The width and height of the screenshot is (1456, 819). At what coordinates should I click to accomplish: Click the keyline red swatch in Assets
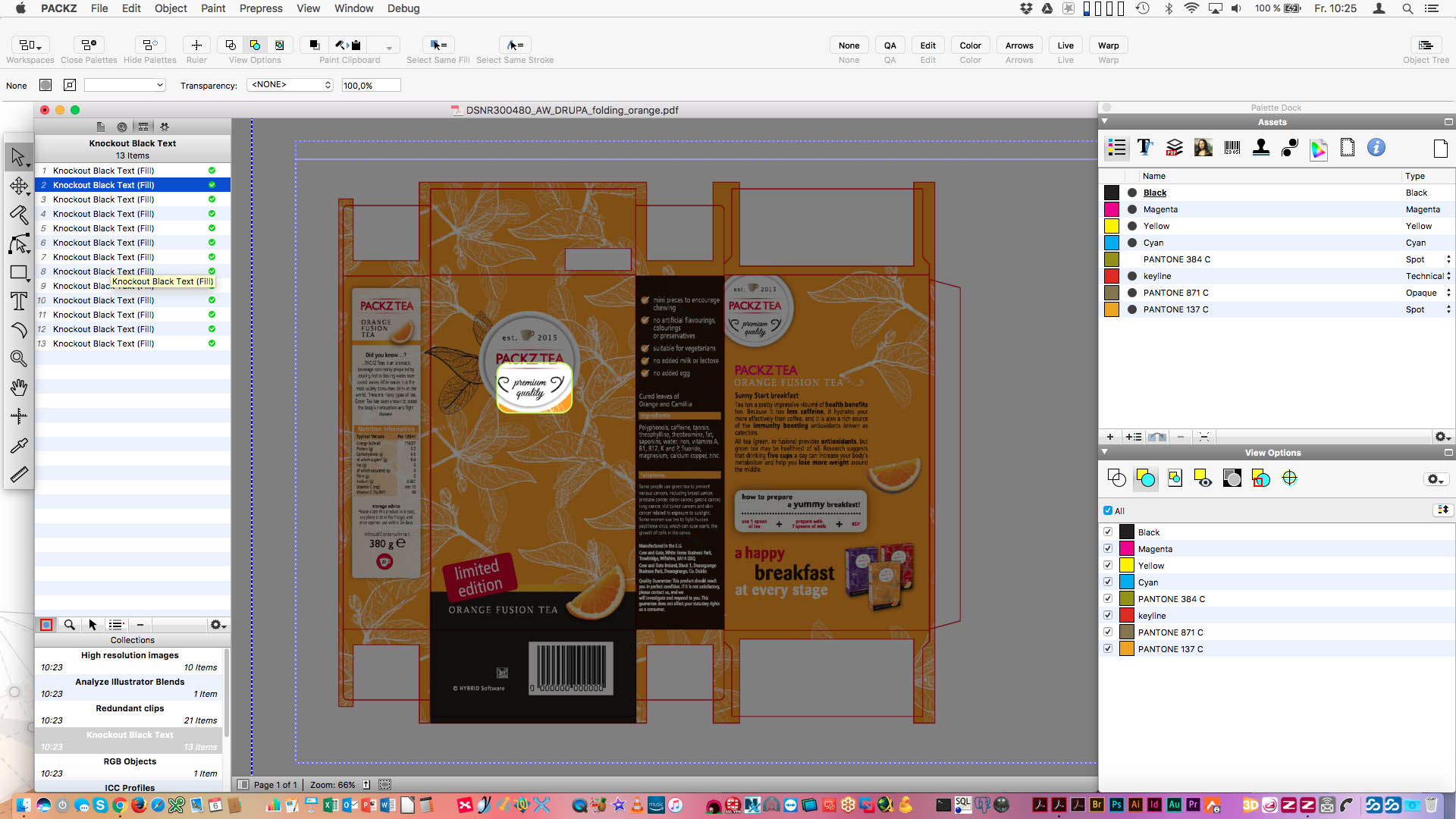[1112, 276]
